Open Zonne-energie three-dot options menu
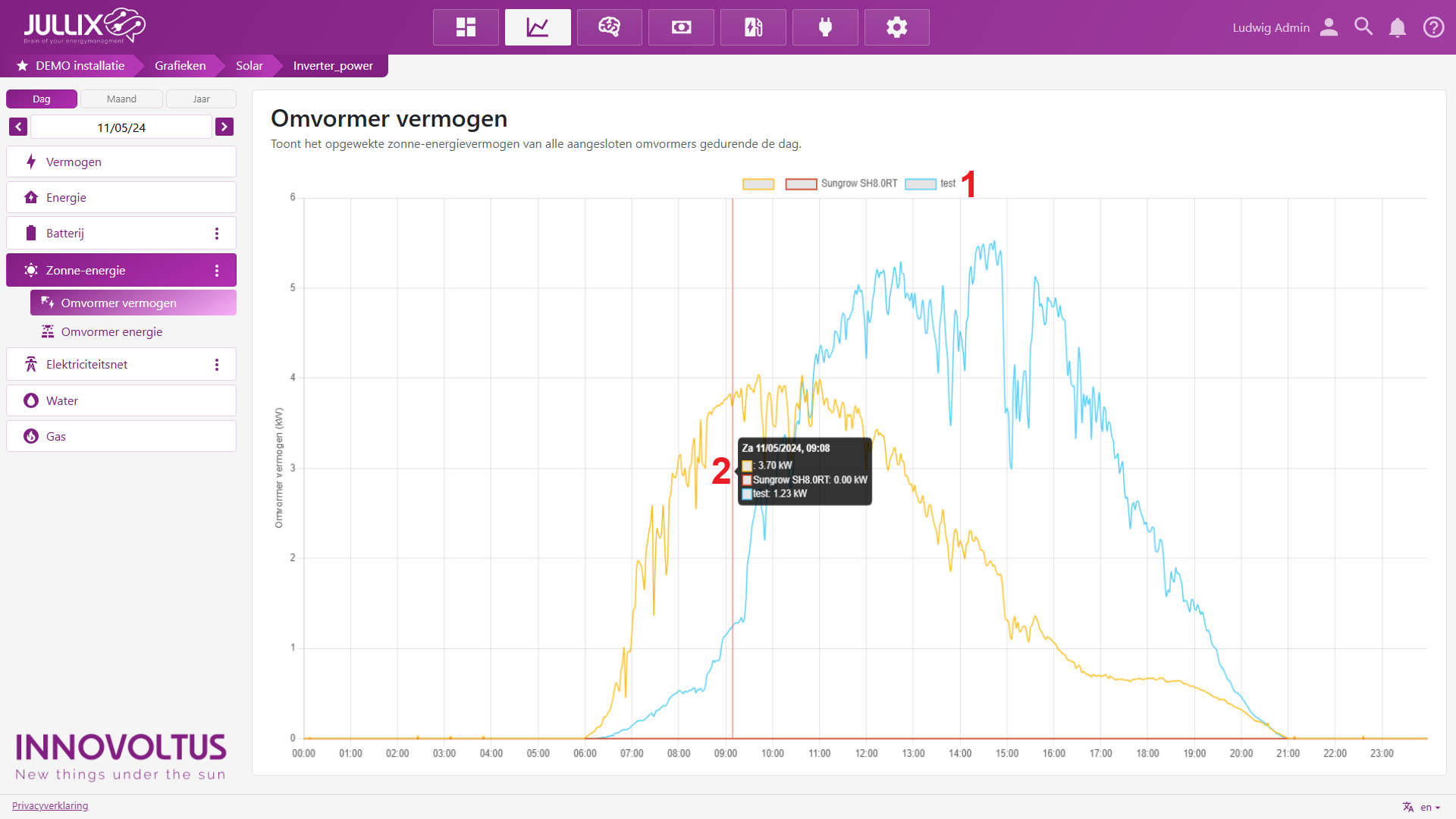Screen dimensions: 1456x819 tap(217, 271)
